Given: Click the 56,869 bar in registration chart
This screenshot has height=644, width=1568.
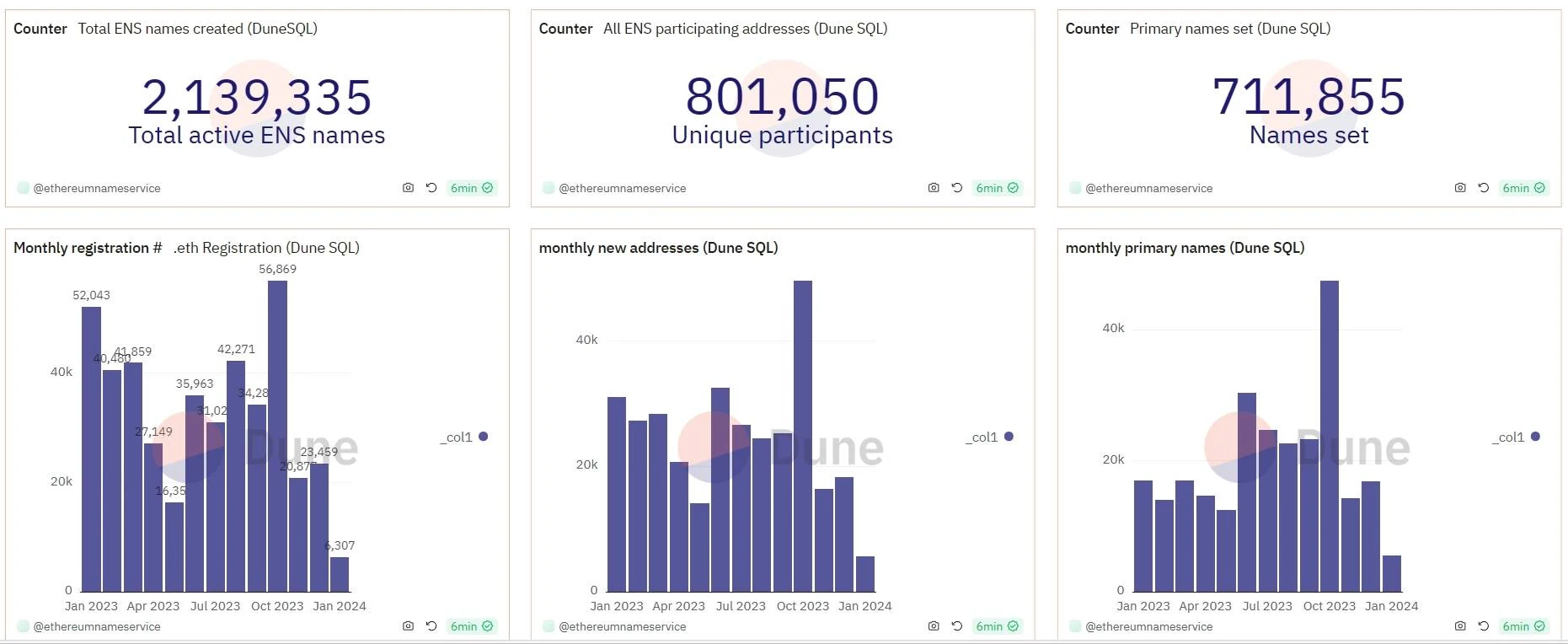Looking at the screenshot, I should 277,436.
